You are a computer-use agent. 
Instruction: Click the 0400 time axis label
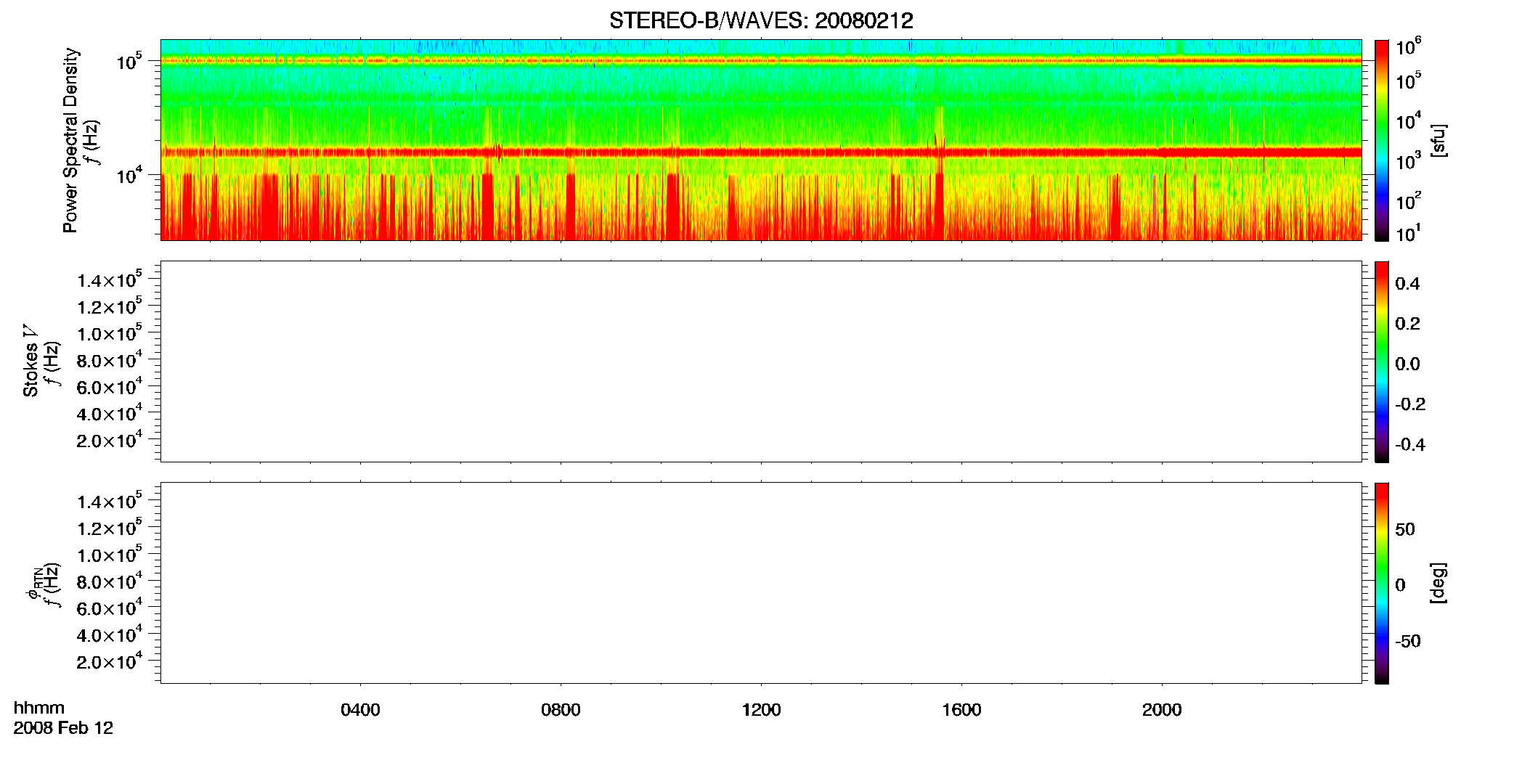point(360,710)
